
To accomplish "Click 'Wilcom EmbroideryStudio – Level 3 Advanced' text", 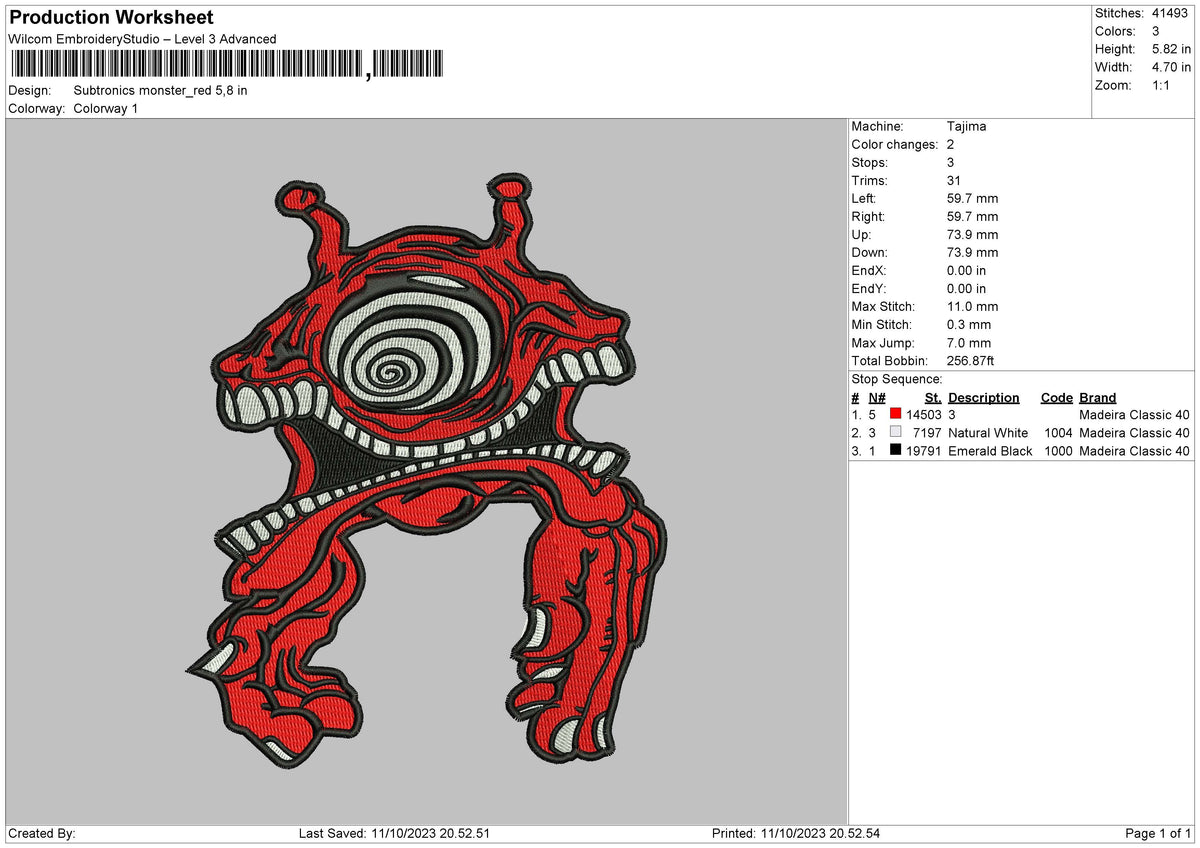I will point(142,39).
